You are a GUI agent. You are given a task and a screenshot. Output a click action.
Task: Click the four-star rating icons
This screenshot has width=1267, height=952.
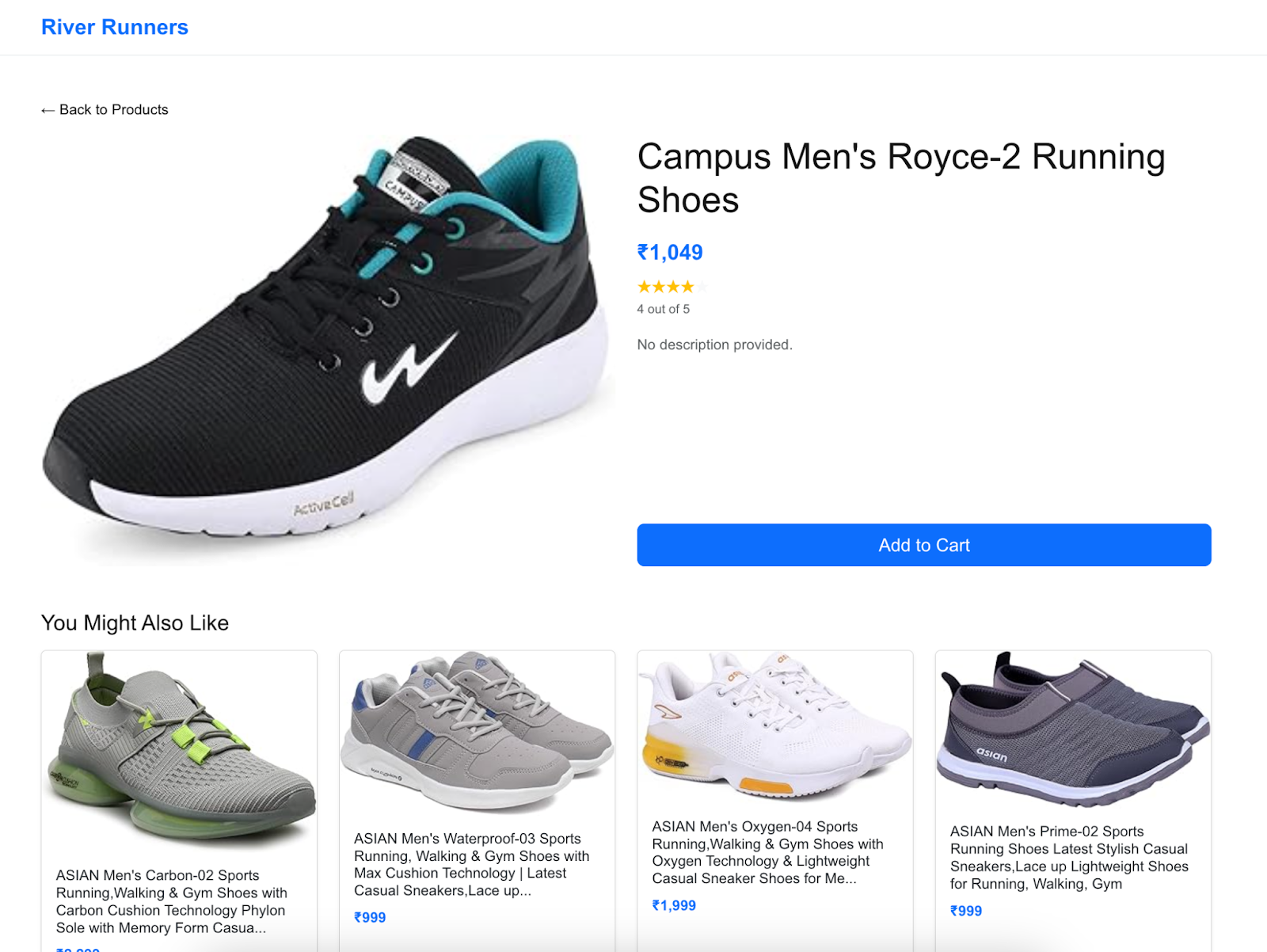672,287
